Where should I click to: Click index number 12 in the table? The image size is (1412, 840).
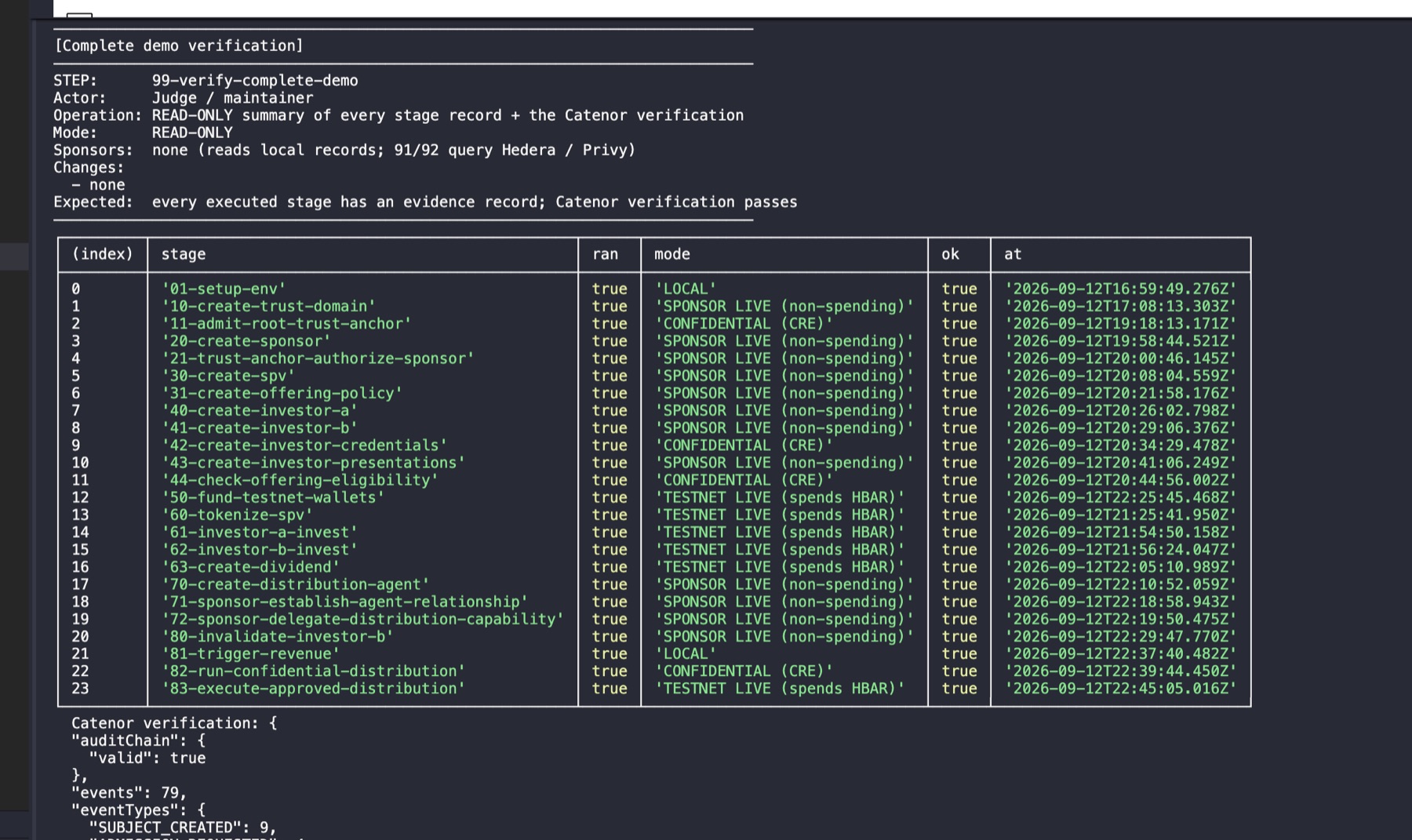tap(80, 497)
